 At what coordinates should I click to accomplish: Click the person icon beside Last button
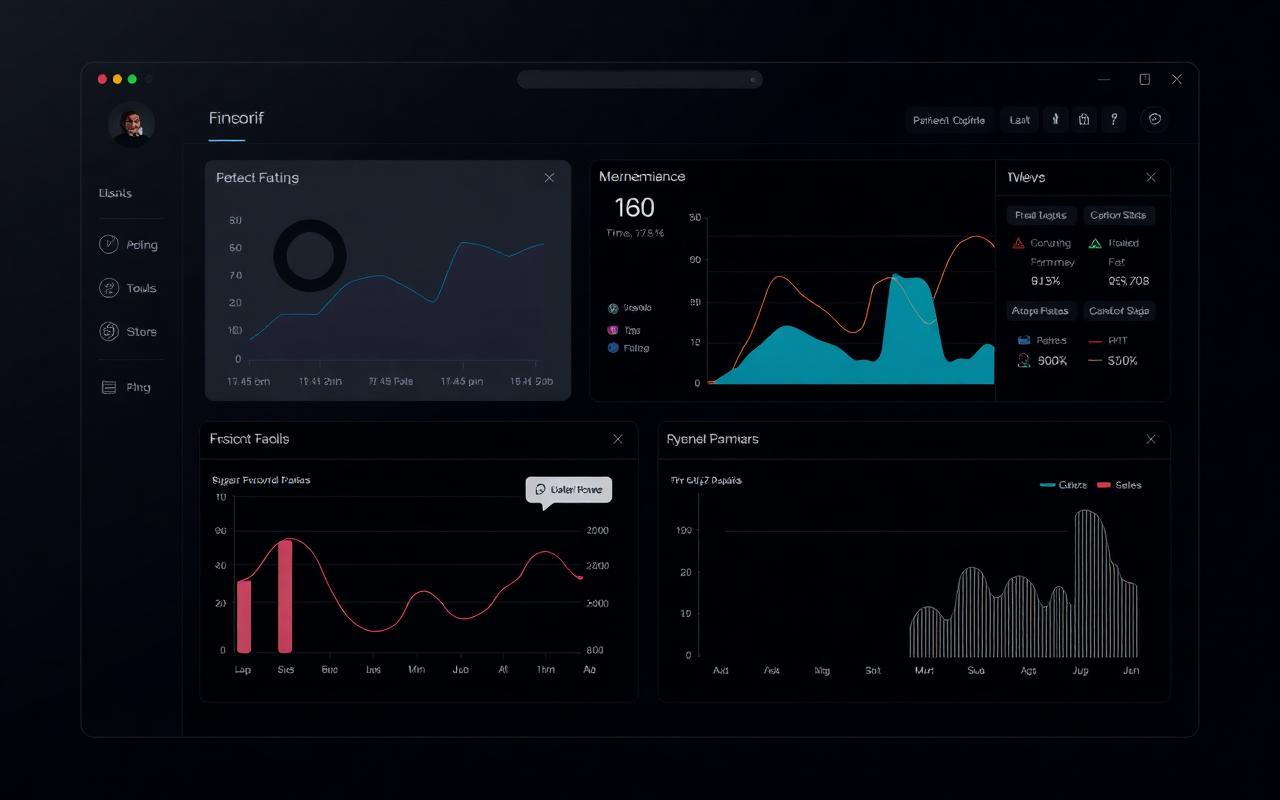1054,120
